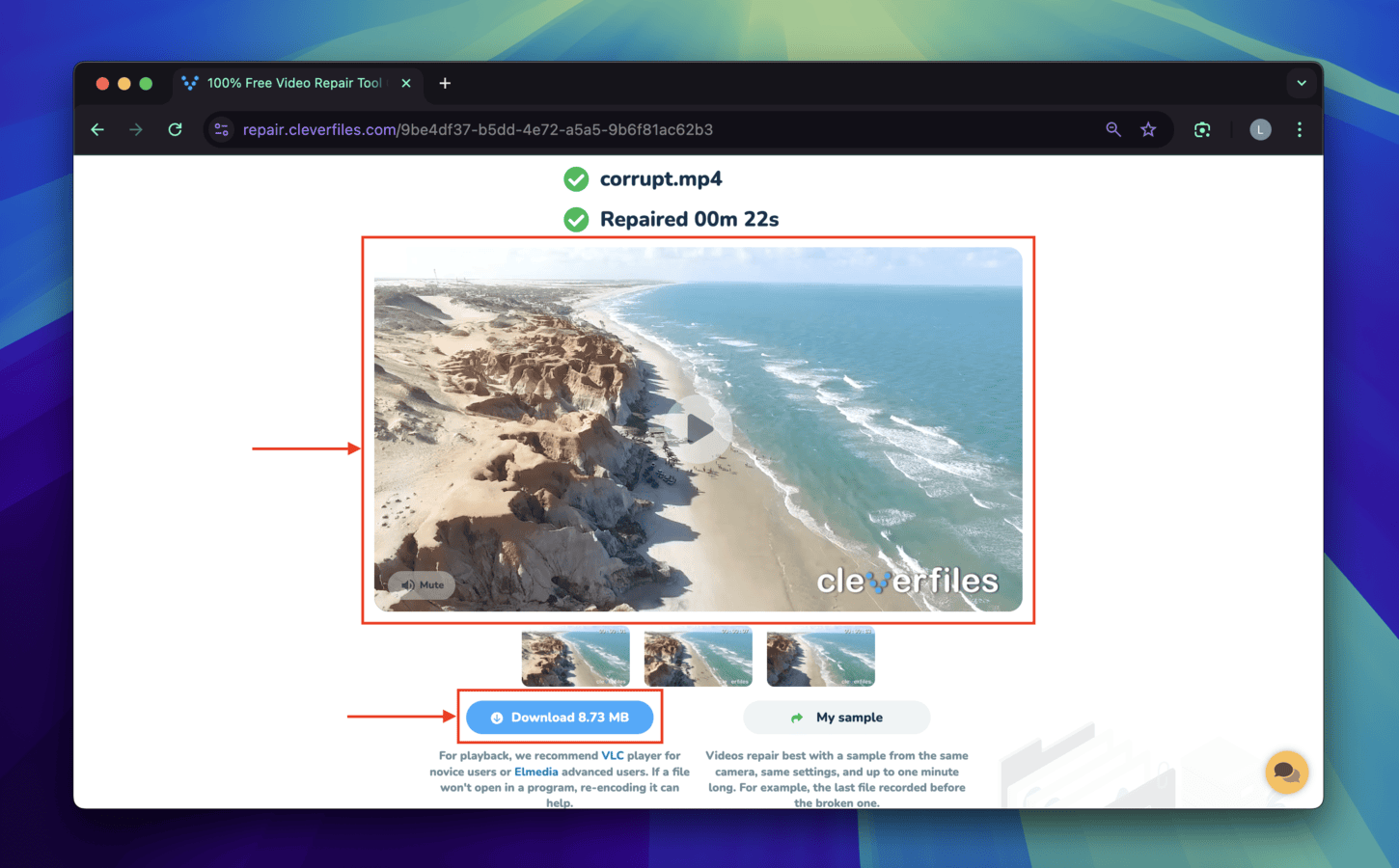Open the VLC link
The height and width of the screenshot is (868, 1399).
(613, 756)
